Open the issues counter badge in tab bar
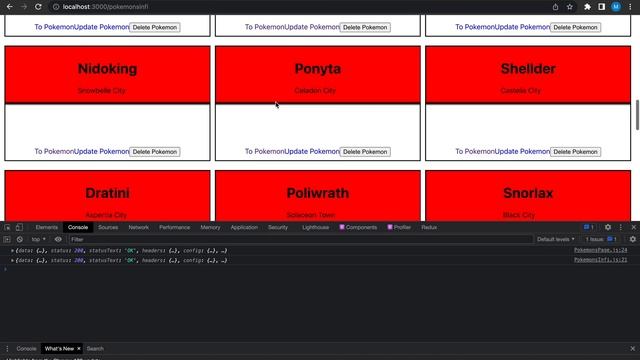The width and height of the screenshot is (640, 360). click(x=588, y=227)
